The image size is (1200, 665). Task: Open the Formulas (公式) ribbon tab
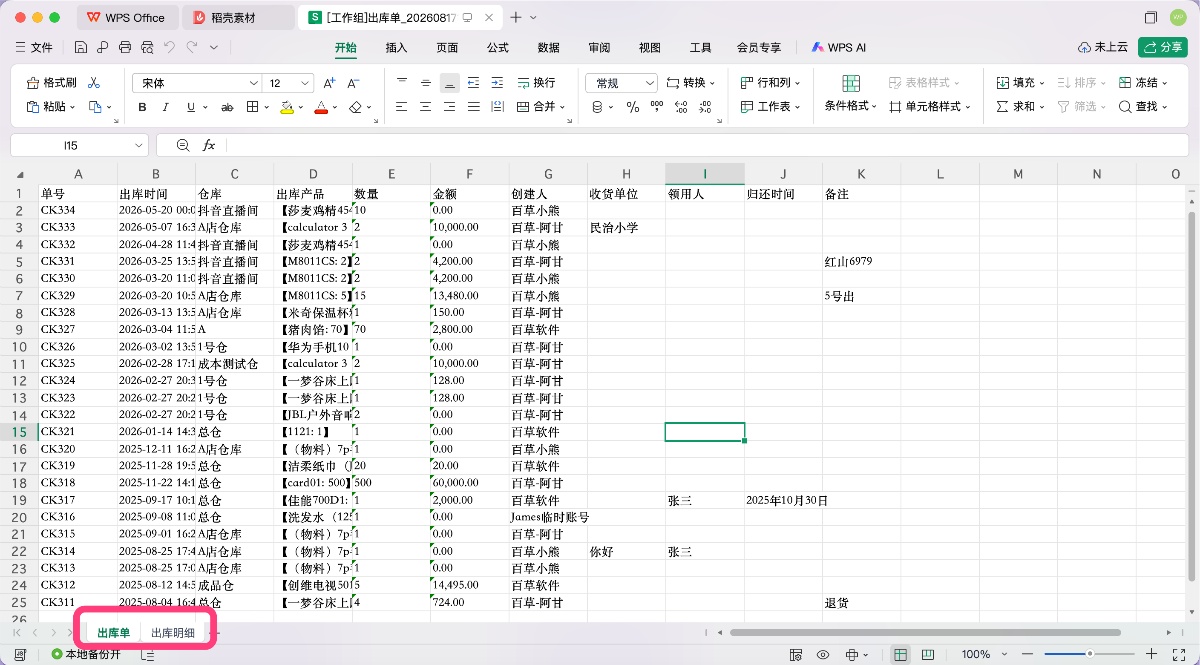(498, 47)
